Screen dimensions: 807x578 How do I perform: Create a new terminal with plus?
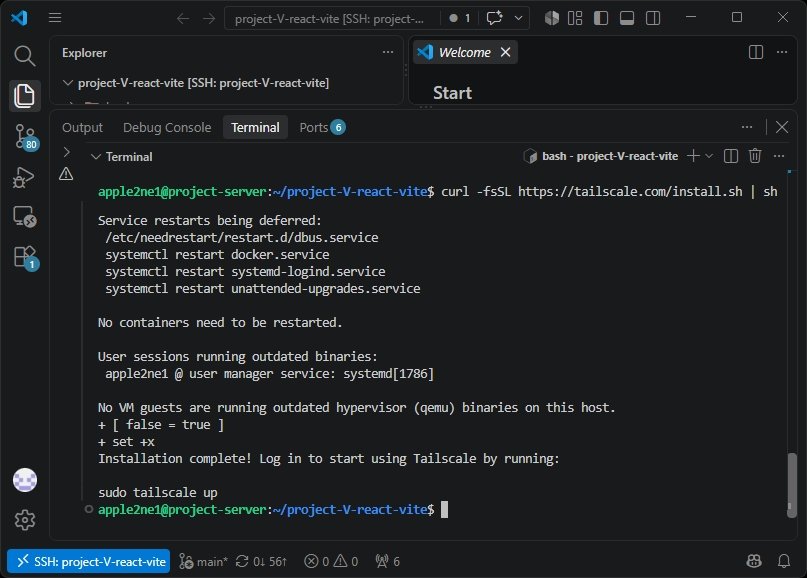coord(693,156)
